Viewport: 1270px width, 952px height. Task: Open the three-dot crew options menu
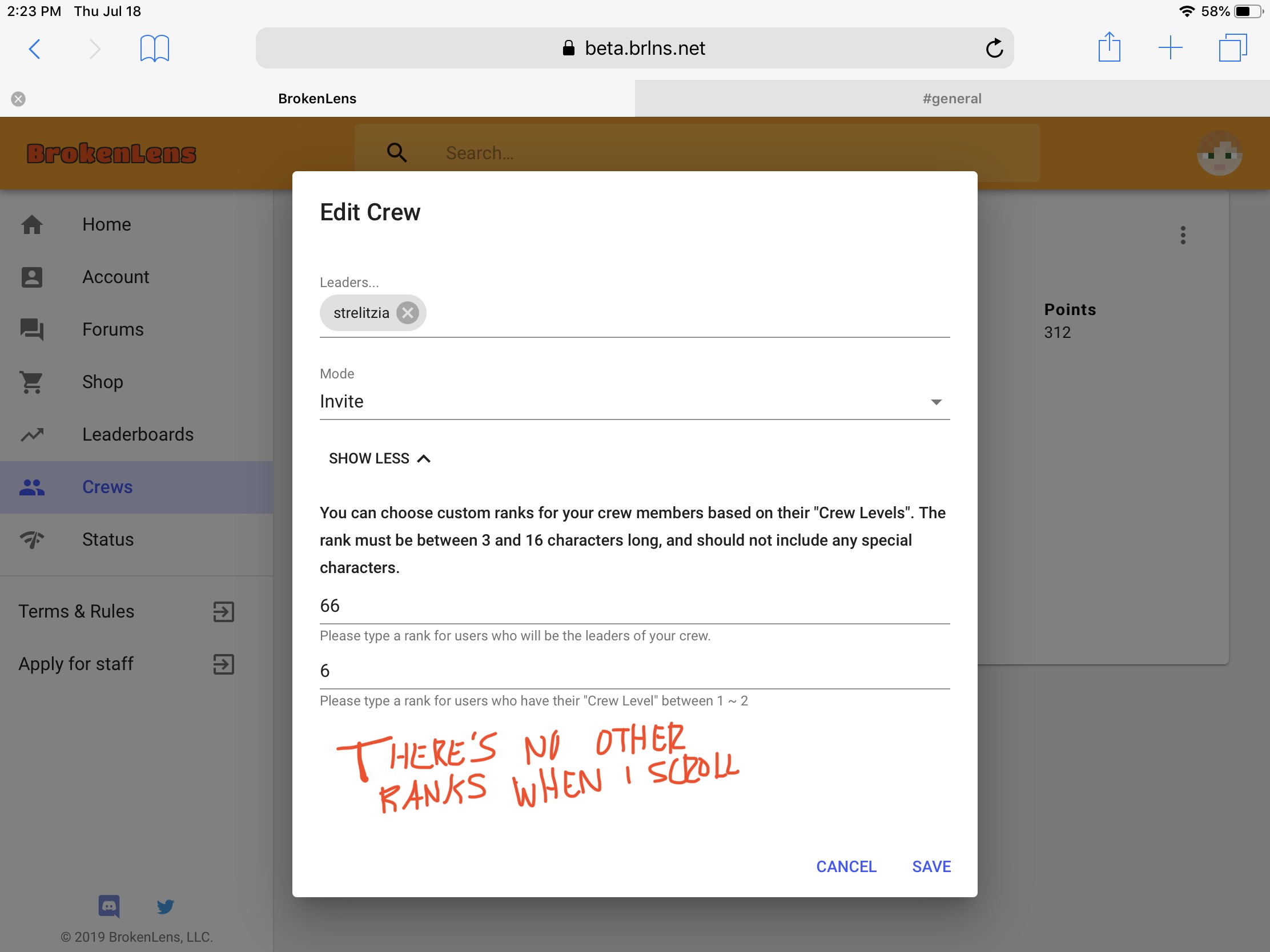[1183, 235]
